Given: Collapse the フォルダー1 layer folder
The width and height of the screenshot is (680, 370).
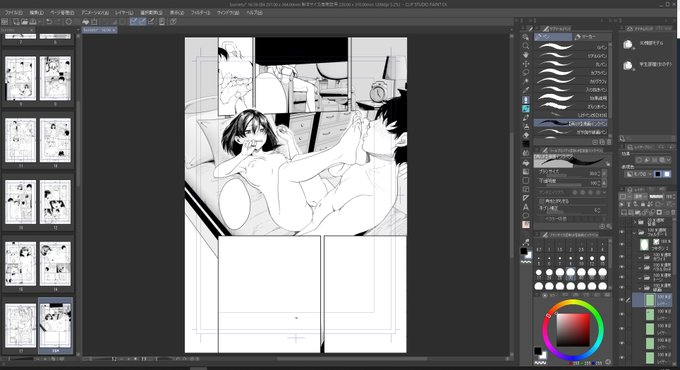Looking at the screenshot, I should pyautogui.click(x=635, y=232).
